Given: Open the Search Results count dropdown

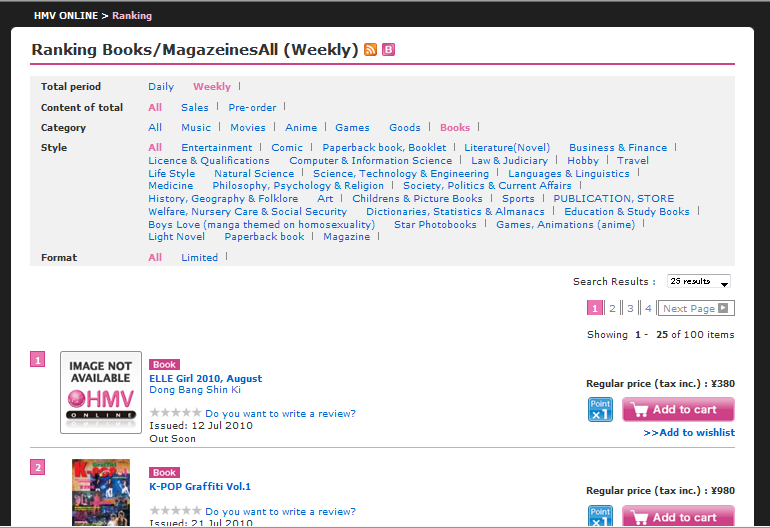Looking at the screenshot, I should coord(698,281).
